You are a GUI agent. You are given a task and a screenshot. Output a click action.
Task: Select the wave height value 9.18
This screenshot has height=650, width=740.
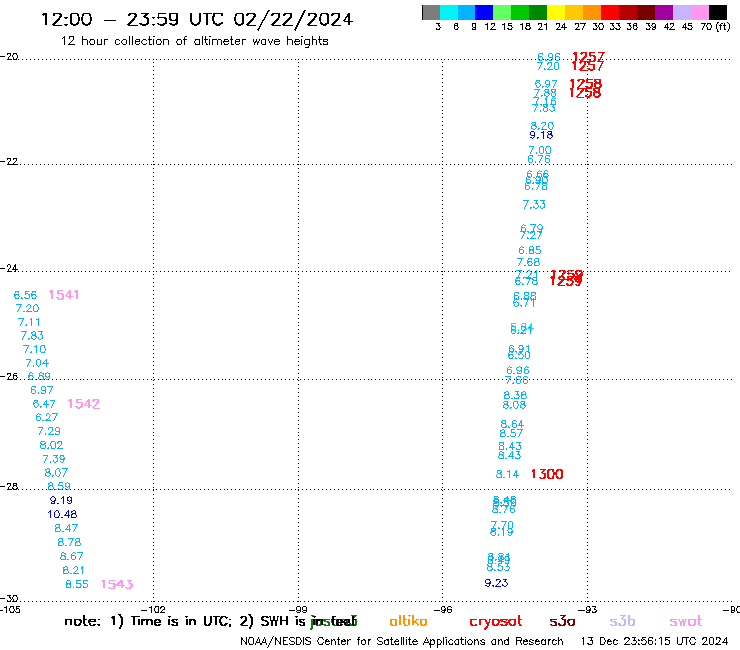[541, 135]
